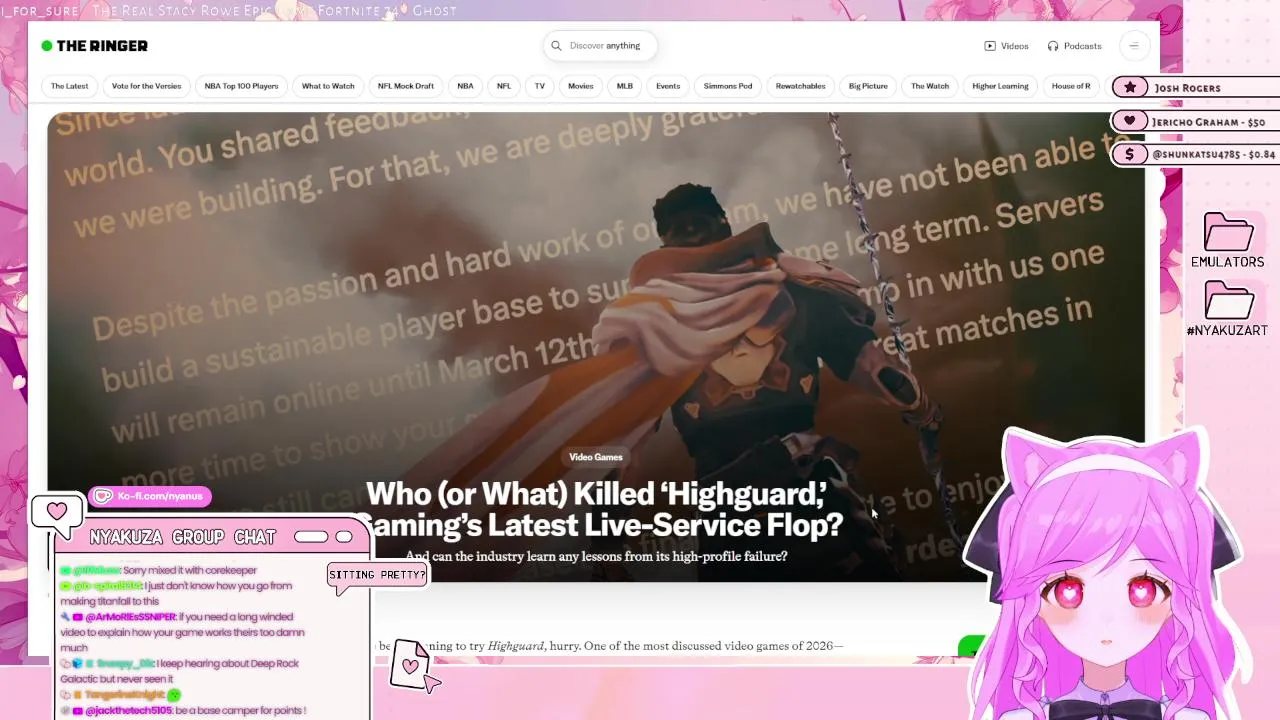This screenshot has height=720, width=1280.
Task: Select the Big Picture pill
Action: point(868,86)
